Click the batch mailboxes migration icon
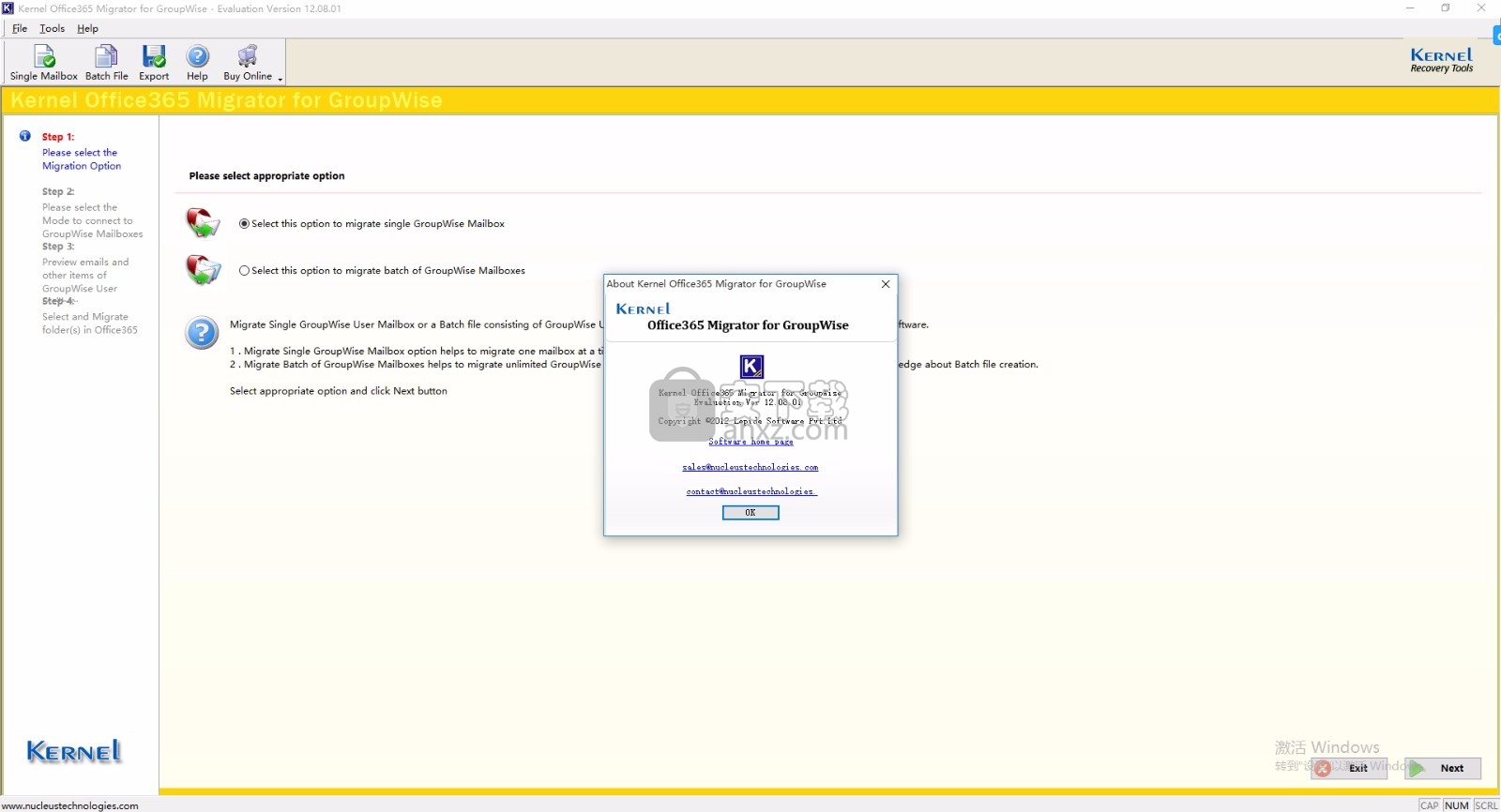Screen dimensions: 1501x812 click(x=202, y=270)
